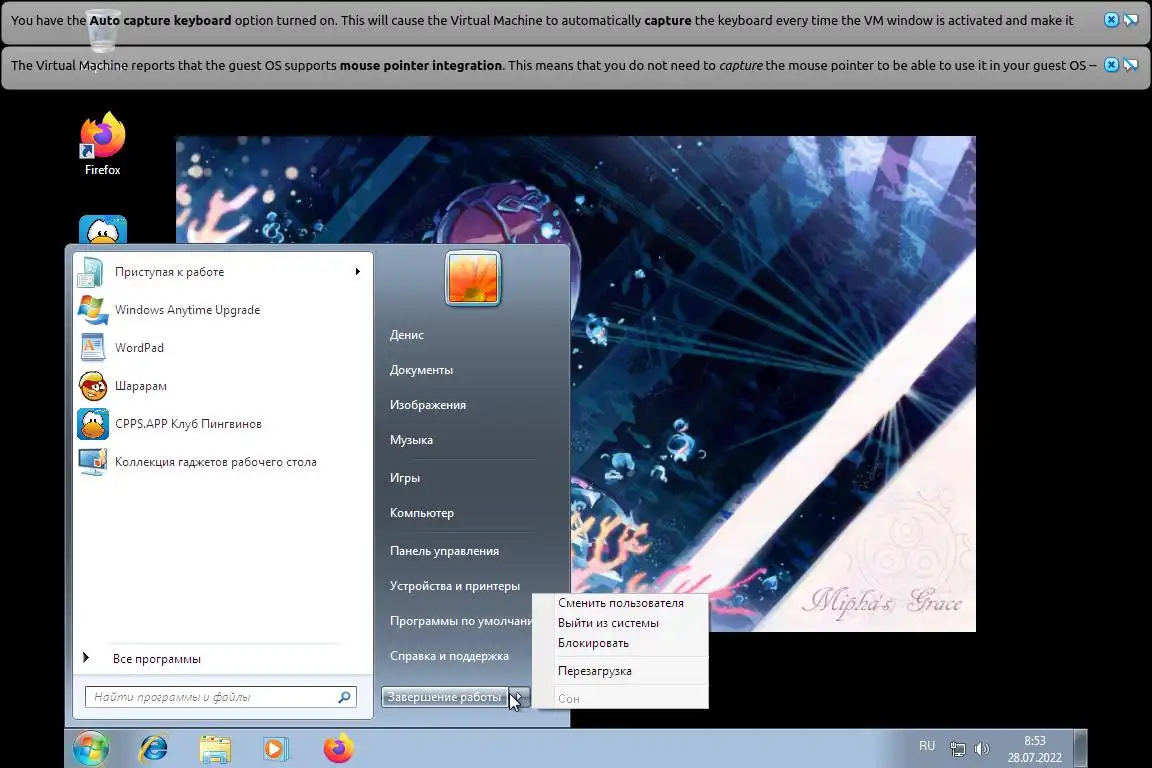Open Музыка from Start menu
The height and width of the screenshot is (768, 1152).
coord(411,439)
